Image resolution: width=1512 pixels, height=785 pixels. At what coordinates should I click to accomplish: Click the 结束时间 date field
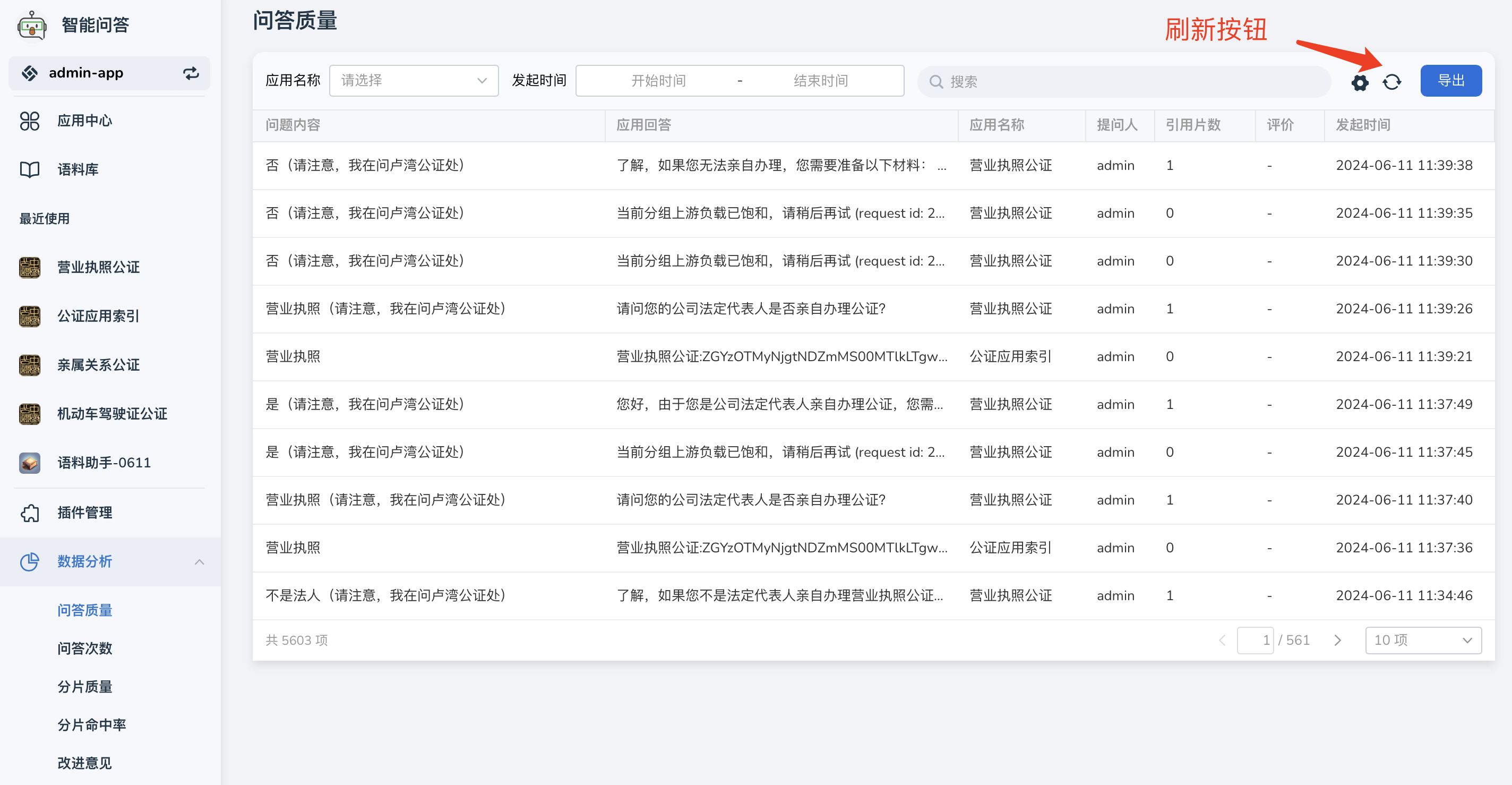tap(821, 80)
